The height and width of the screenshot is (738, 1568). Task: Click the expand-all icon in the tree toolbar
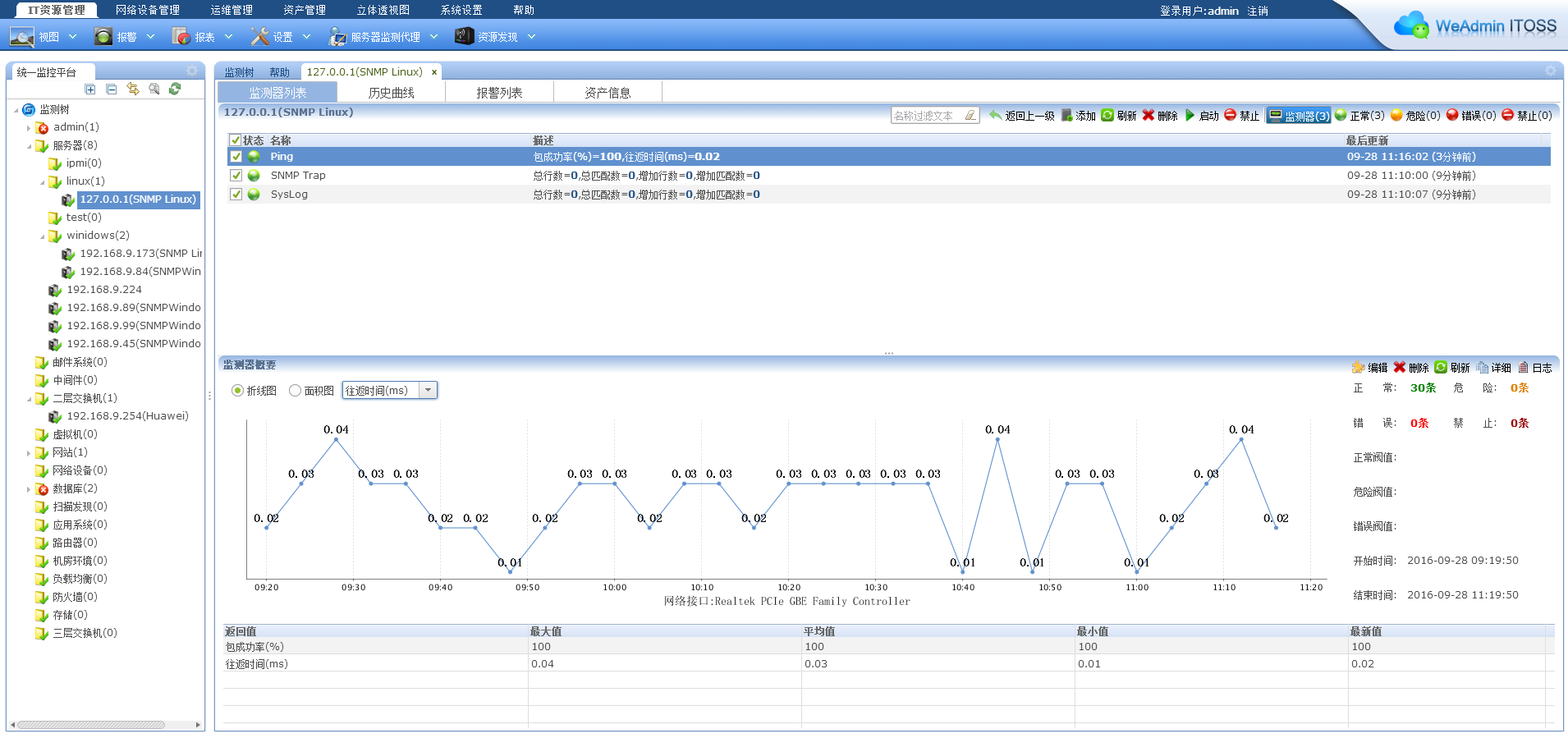pos(90,89)
